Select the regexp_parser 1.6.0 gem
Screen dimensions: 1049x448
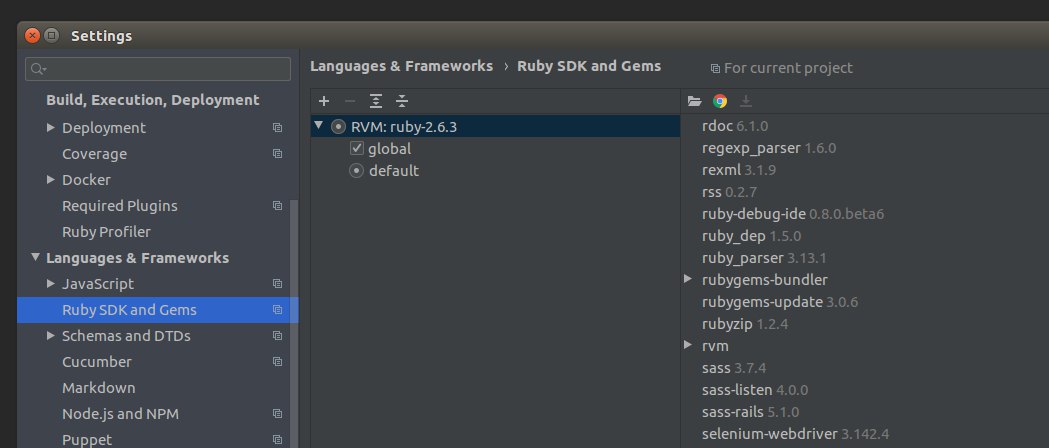769,148
